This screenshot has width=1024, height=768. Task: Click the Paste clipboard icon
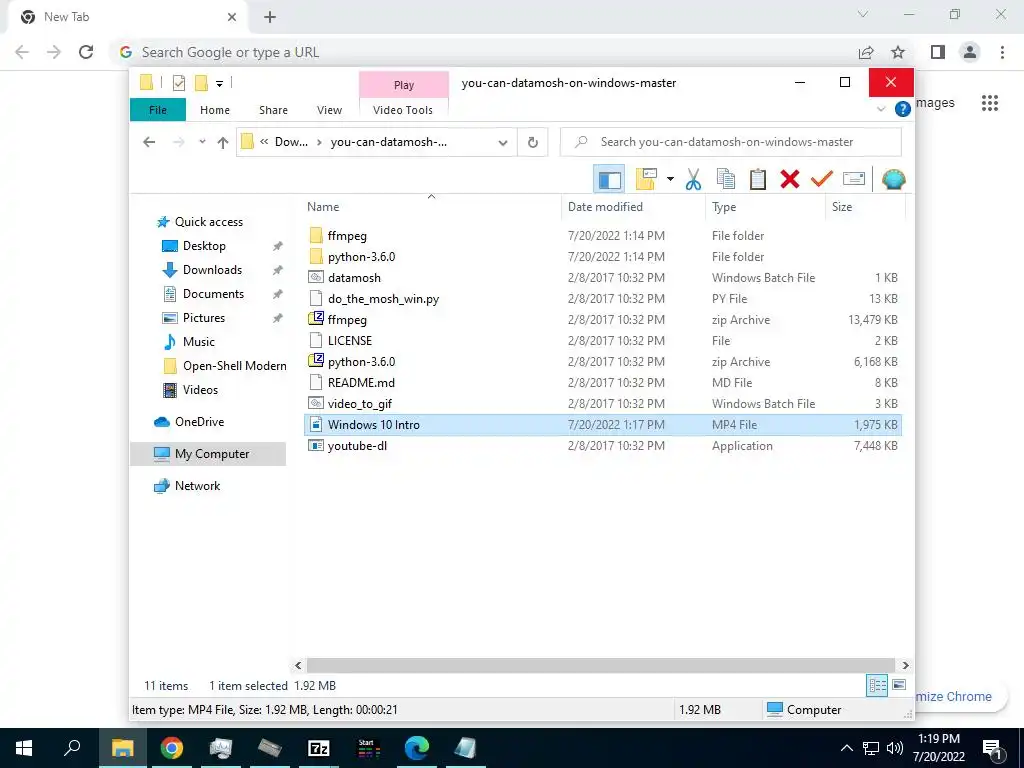coord(758,179)
